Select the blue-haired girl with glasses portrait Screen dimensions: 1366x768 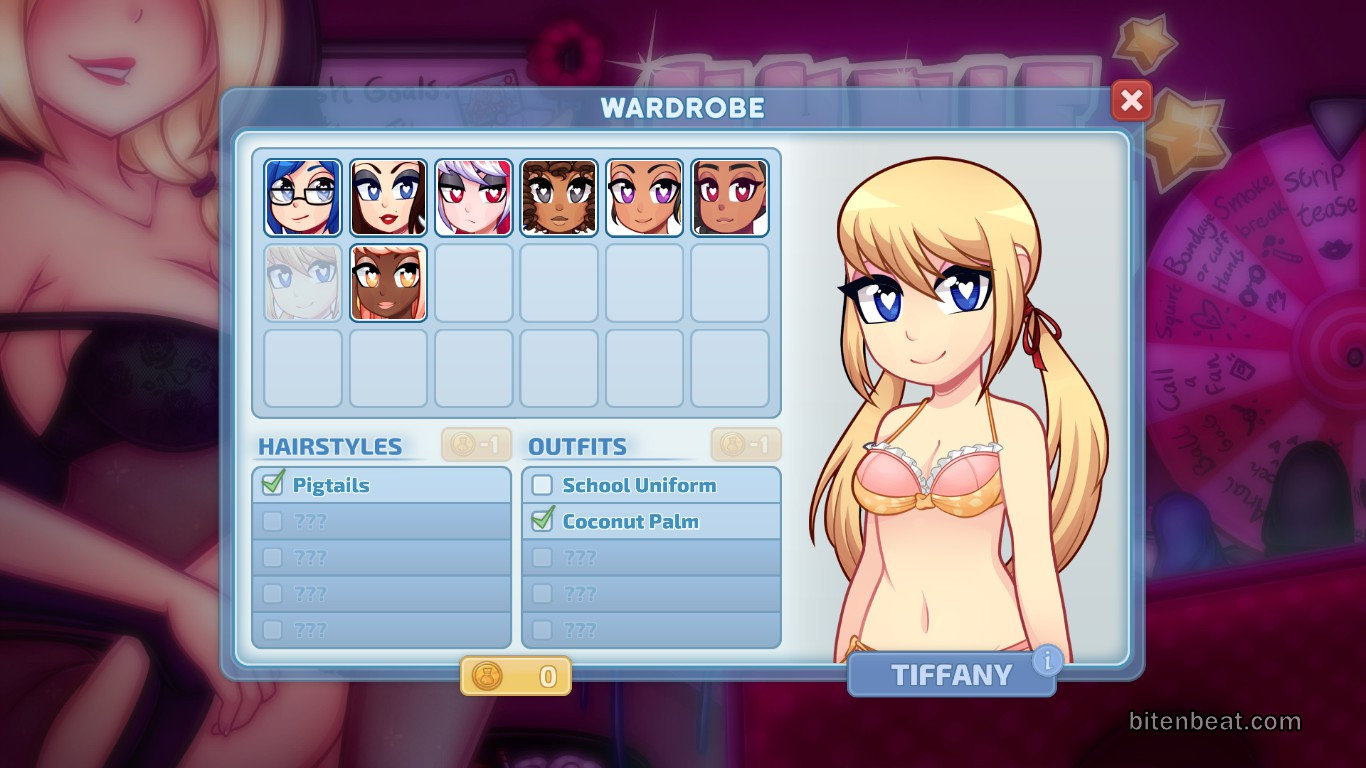pyautogui.click(x=303, y=197)
